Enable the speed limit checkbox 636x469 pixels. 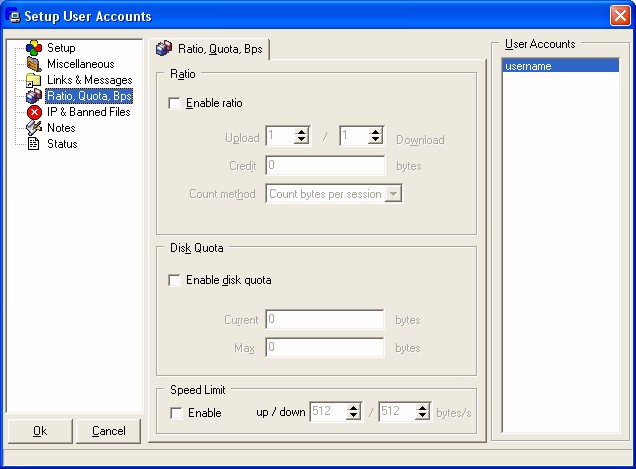point(176,413)
